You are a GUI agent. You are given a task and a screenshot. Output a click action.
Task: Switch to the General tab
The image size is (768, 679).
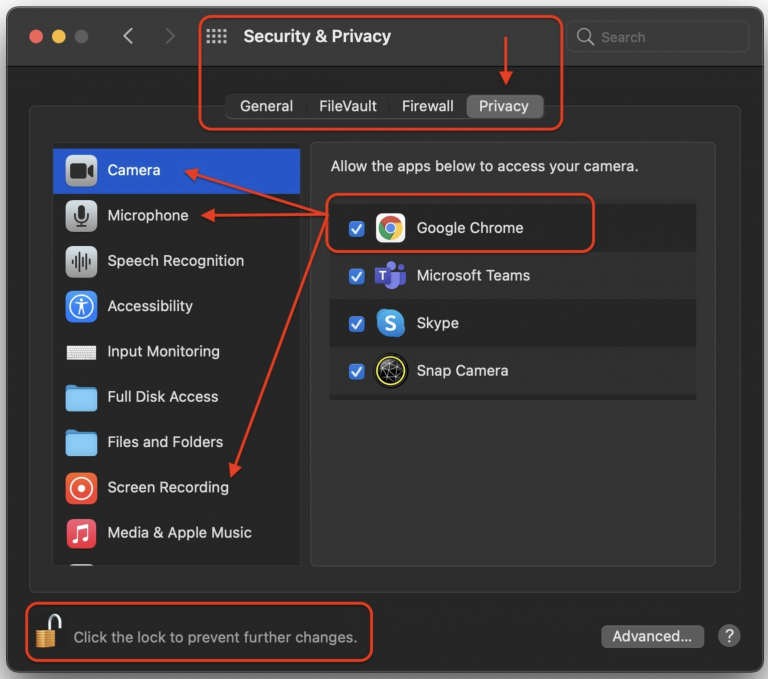point(266,106)
